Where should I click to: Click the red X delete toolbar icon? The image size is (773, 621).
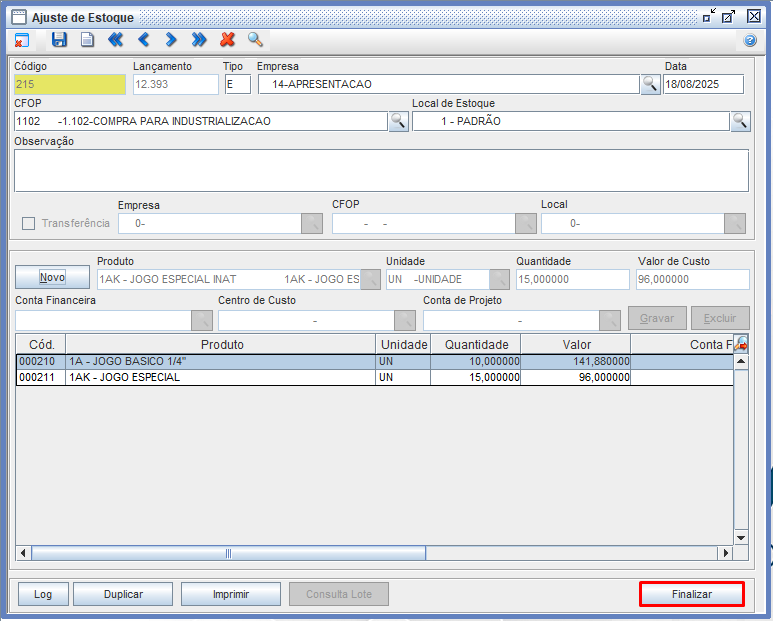pyautogui.click(x=227, y=40)
